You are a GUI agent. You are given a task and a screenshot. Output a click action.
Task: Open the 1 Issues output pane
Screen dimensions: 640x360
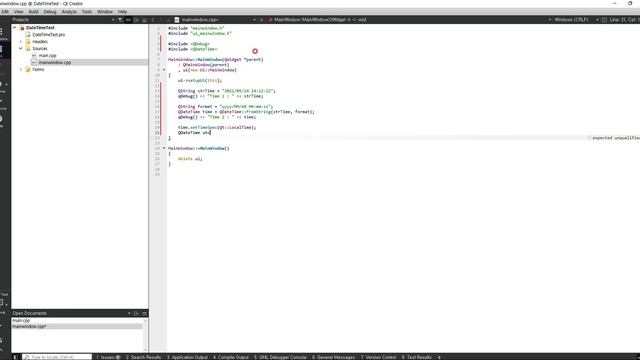108,357
